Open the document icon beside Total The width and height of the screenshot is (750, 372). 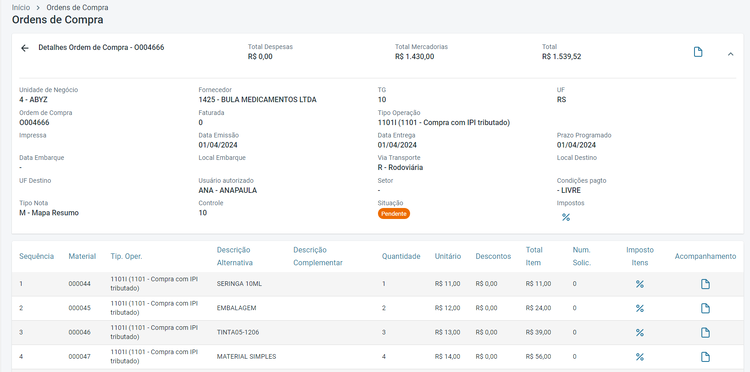tap(698, 52)
